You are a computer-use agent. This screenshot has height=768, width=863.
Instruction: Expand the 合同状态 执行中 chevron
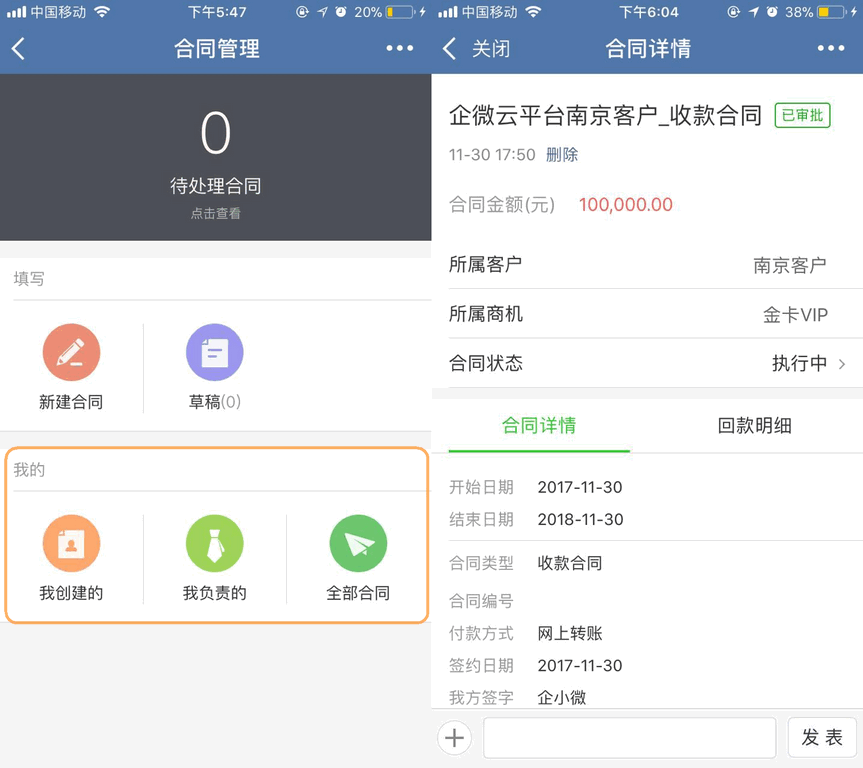(x=841, y=364)
